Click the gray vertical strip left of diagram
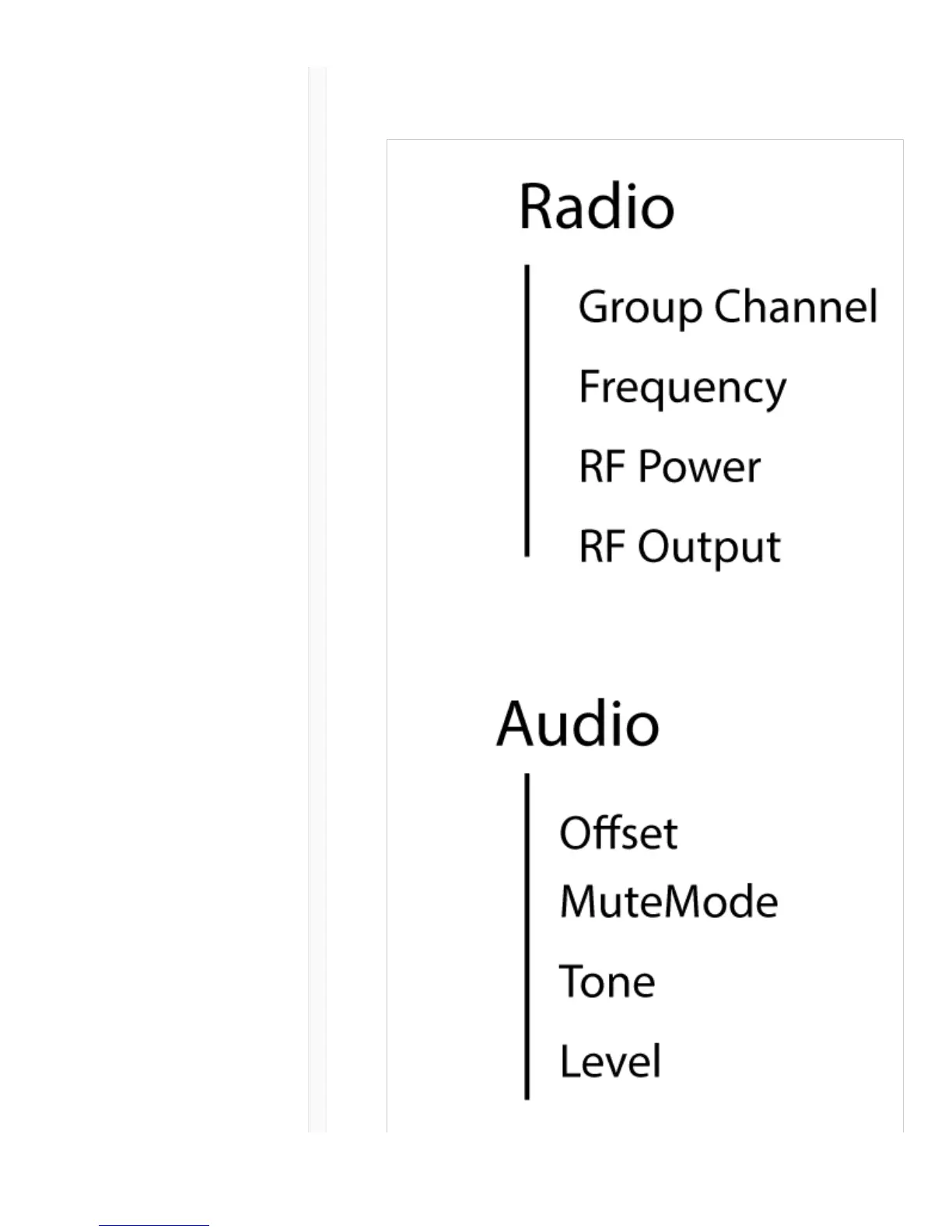Viewport: 952px width, 1232px height. click(317, 599)
